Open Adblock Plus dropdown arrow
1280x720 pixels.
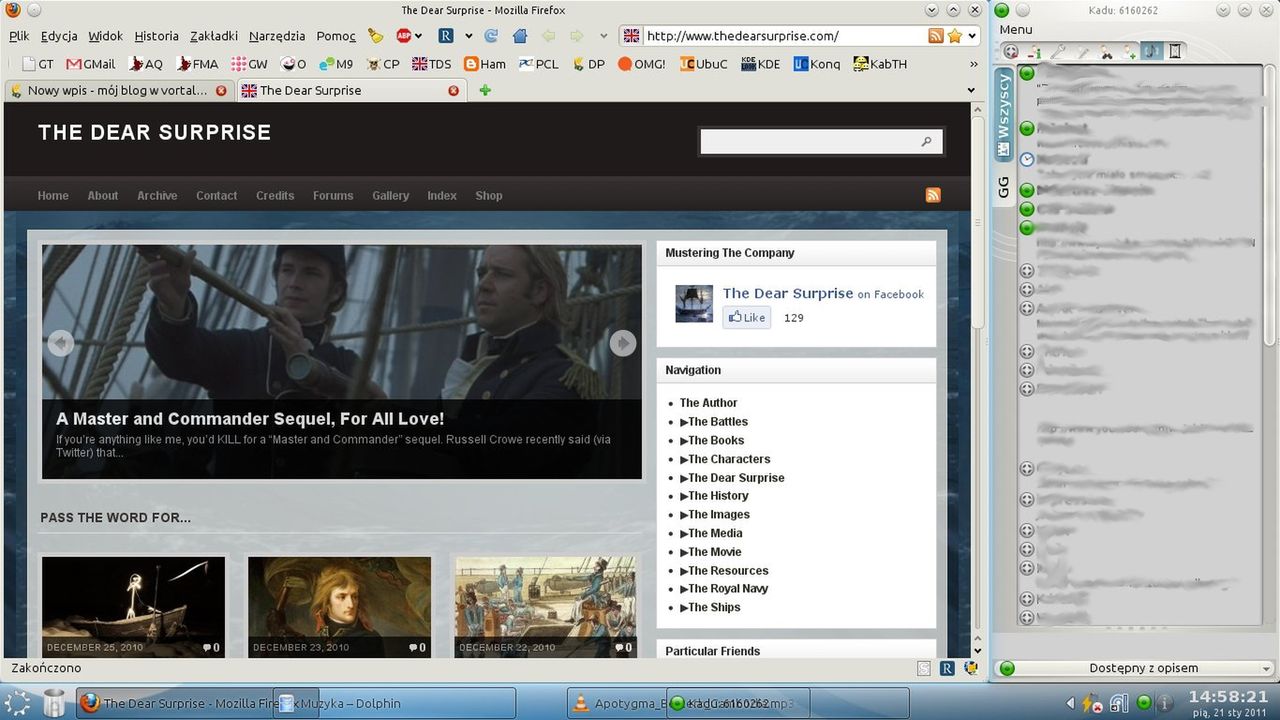418,36
